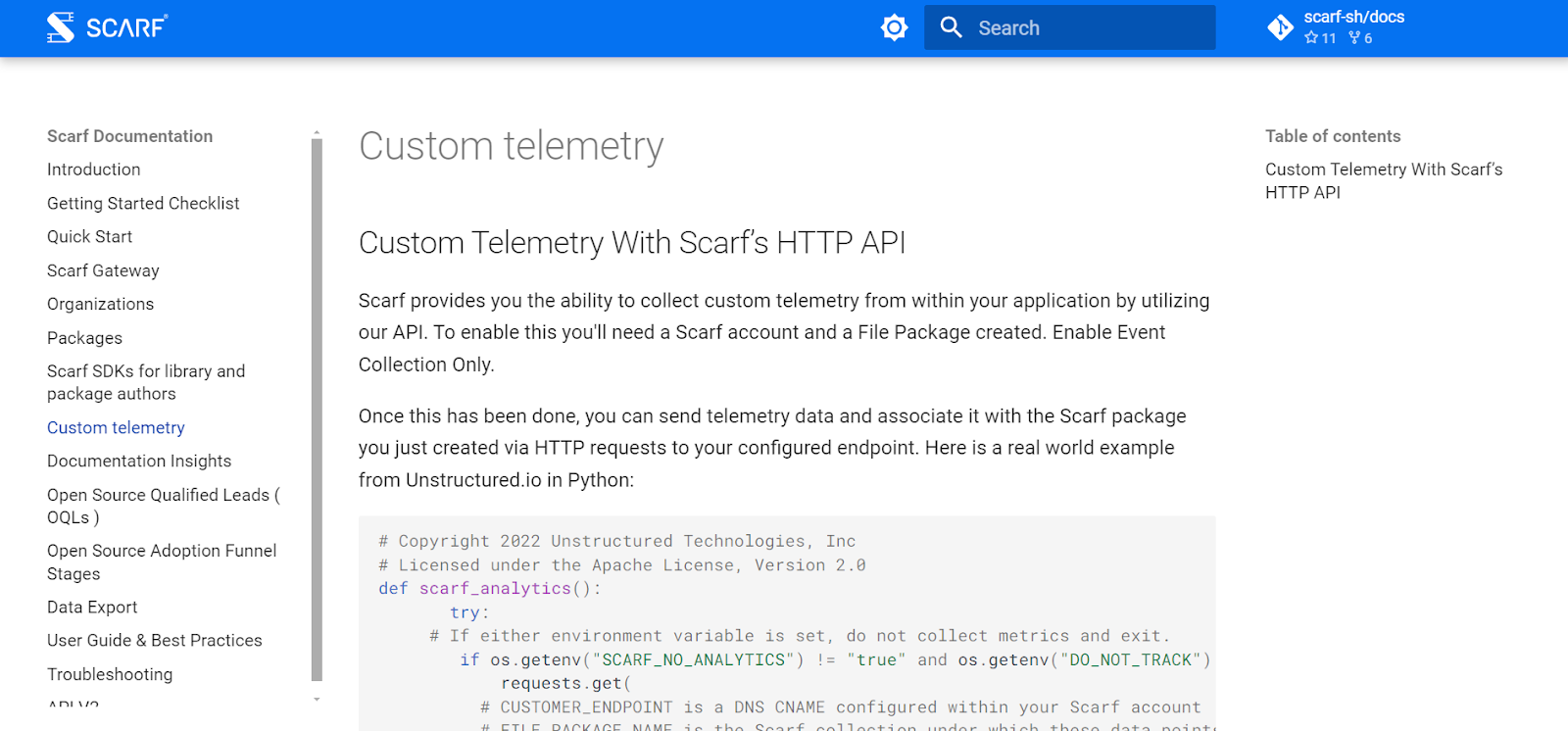Viewport: 1568px width, 731px height.
Task: Open the Data Export page
Action: point(92,607)
